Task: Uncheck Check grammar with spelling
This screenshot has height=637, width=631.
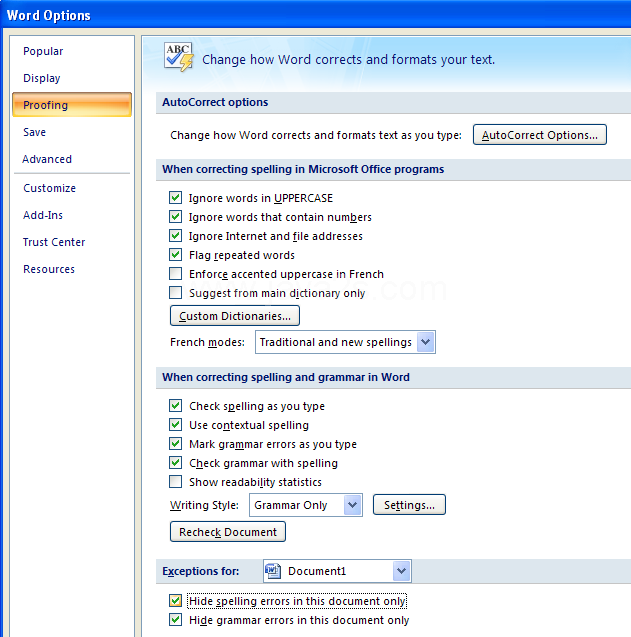Action: click(176, 463)
